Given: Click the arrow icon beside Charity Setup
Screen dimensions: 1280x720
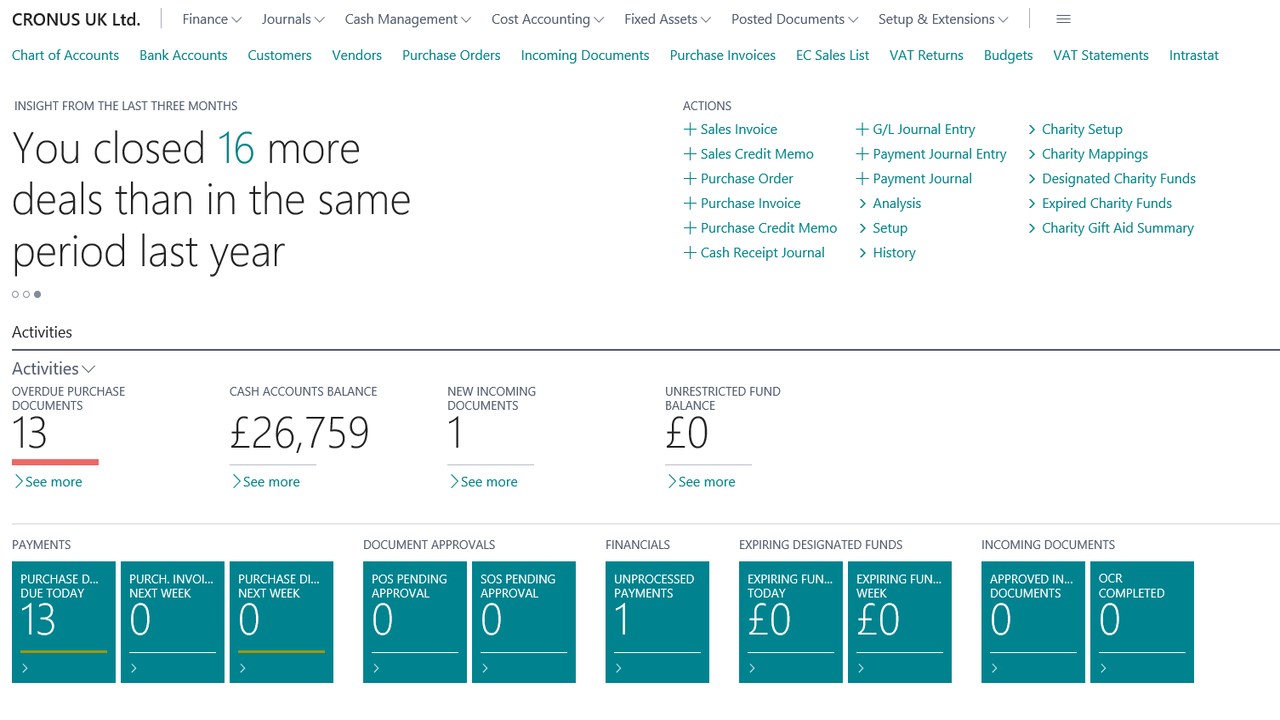Looking at the screenshot, I should tap(1033, 129).
